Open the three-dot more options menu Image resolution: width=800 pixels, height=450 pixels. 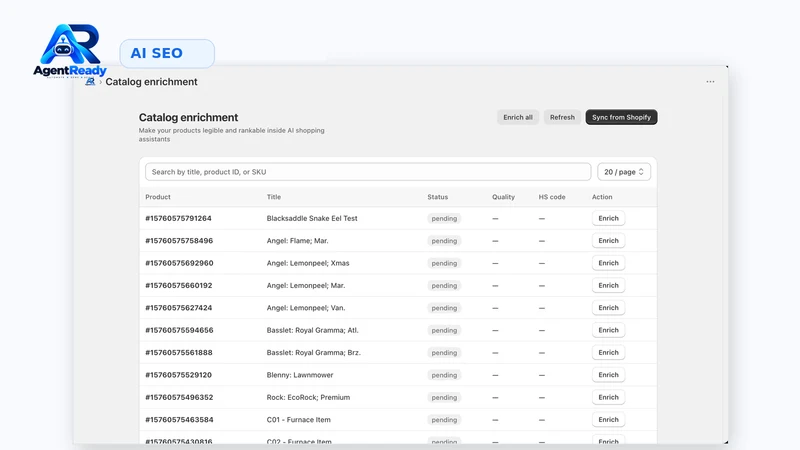(710, 82)
